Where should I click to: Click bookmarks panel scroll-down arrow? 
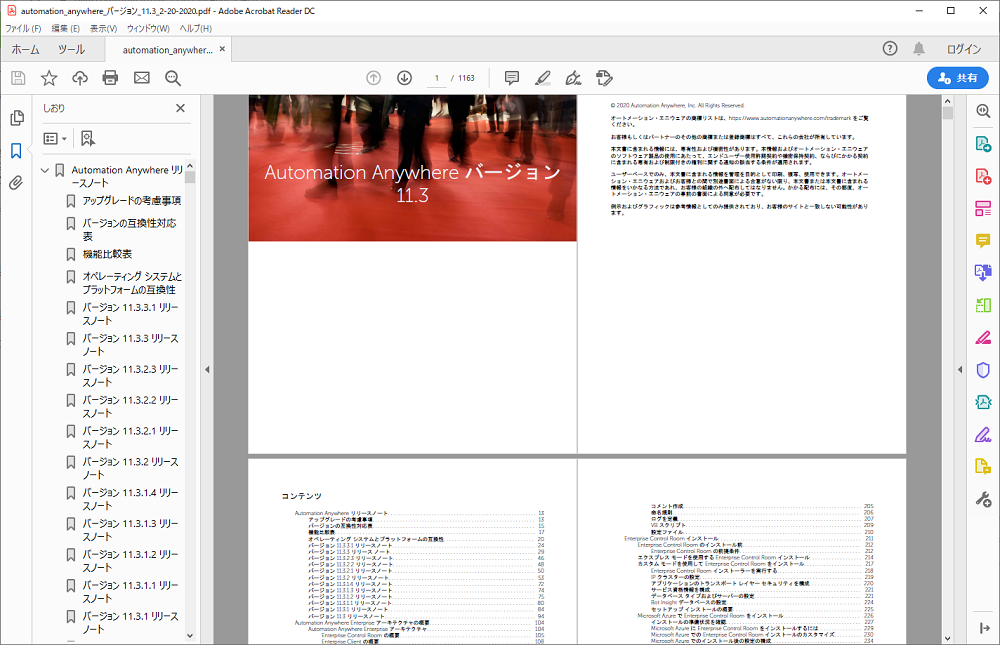(190, 635)
